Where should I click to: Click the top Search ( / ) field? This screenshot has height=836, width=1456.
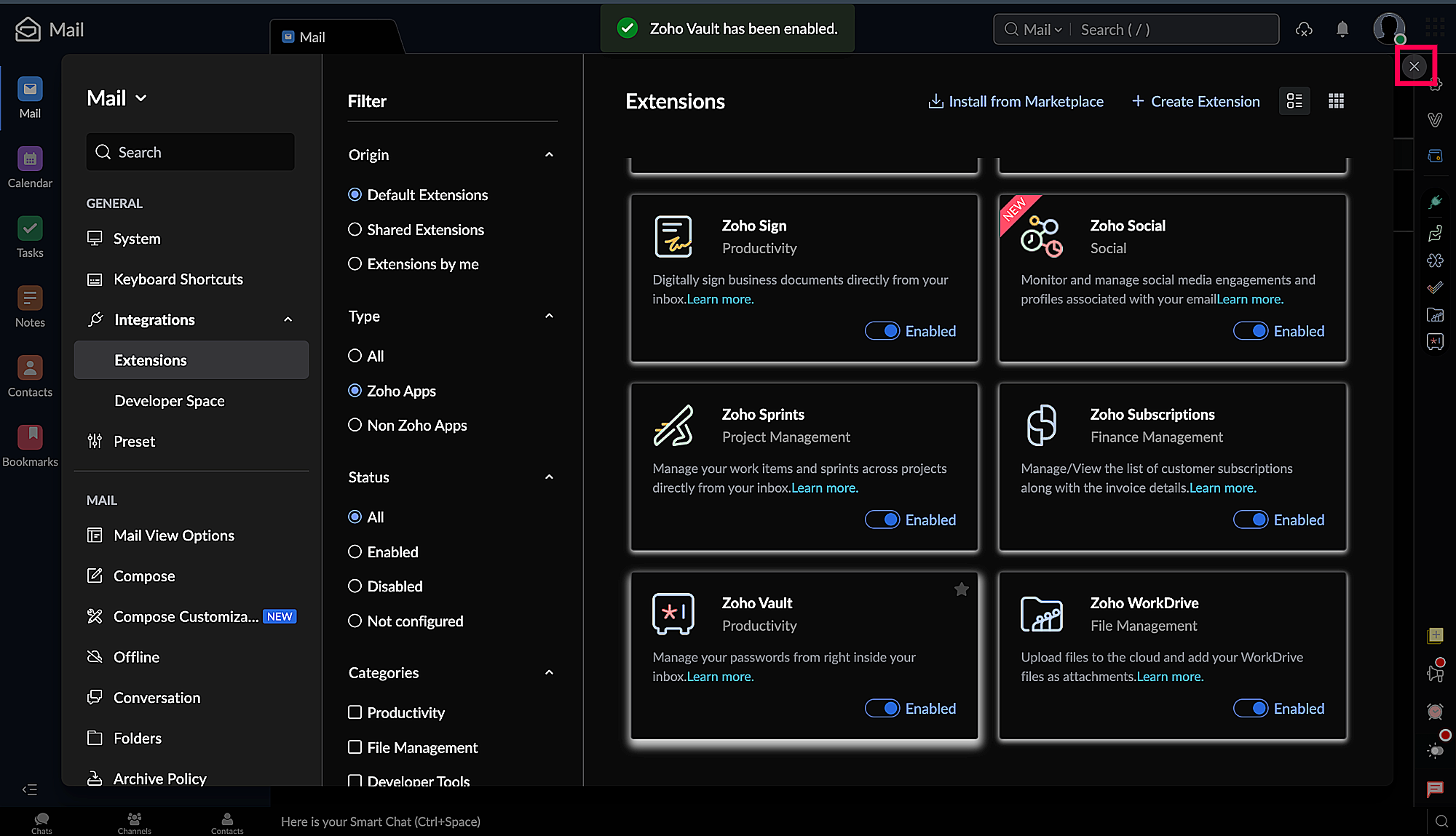(x=1176, y=29)
